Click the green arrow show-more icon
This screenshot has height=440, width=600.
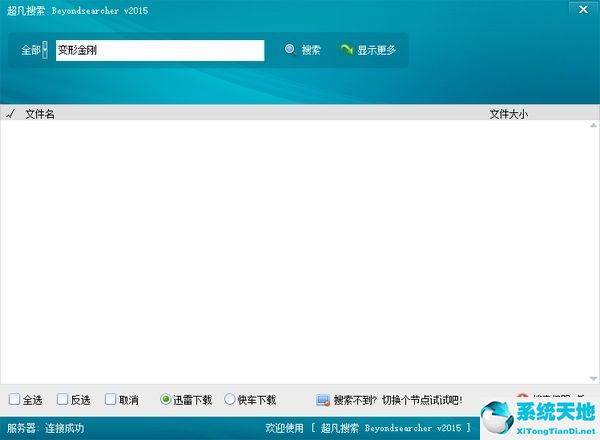pyautogui.click(x=346, y=50)
